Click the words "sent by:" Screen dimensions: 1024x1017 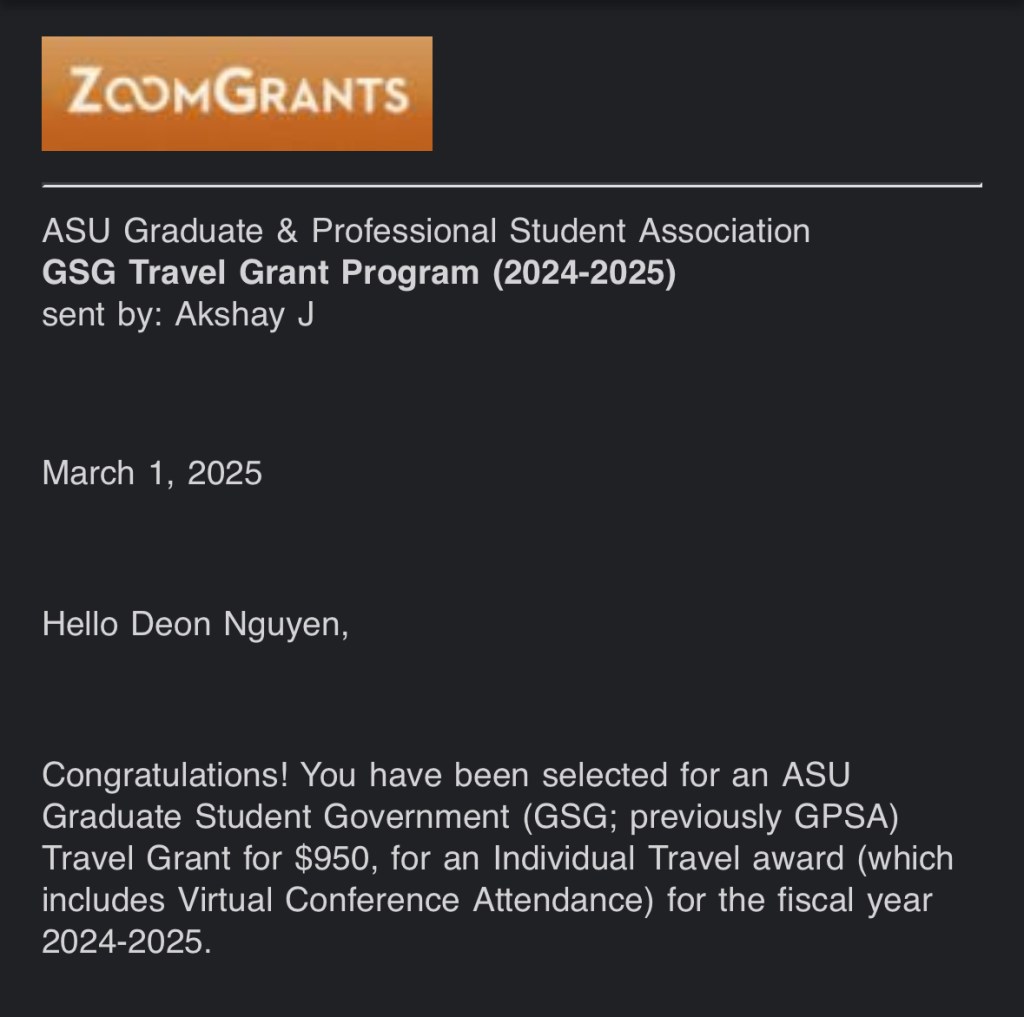pos(103,315)
